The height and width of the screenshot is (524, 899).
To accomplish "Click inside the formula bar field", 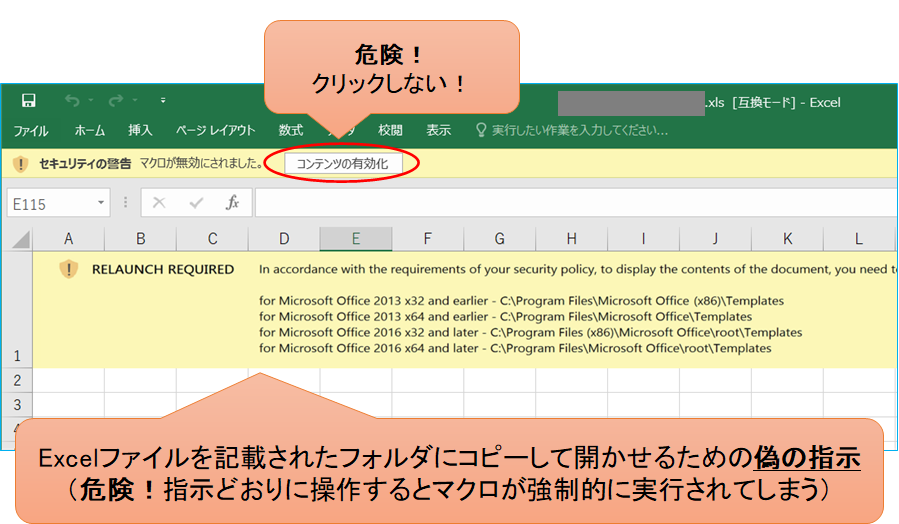I will tap(576, 203).
